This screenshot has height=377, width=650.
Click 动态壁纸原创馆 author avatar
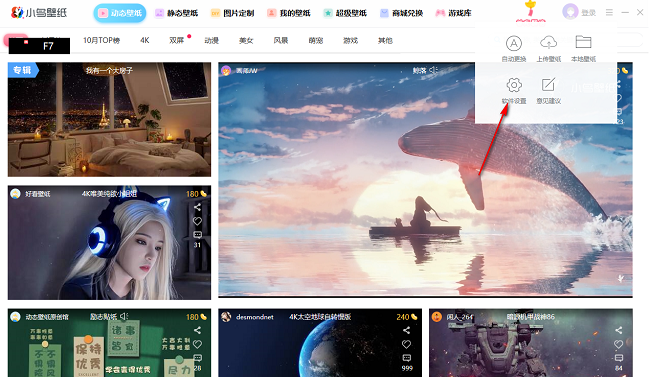point(15,317)
